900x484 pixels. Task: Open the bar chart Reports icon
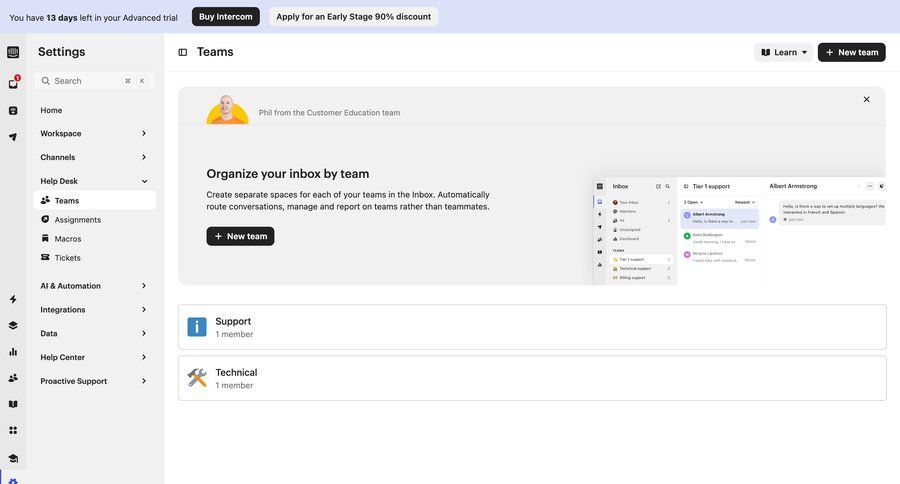point(13,351)
